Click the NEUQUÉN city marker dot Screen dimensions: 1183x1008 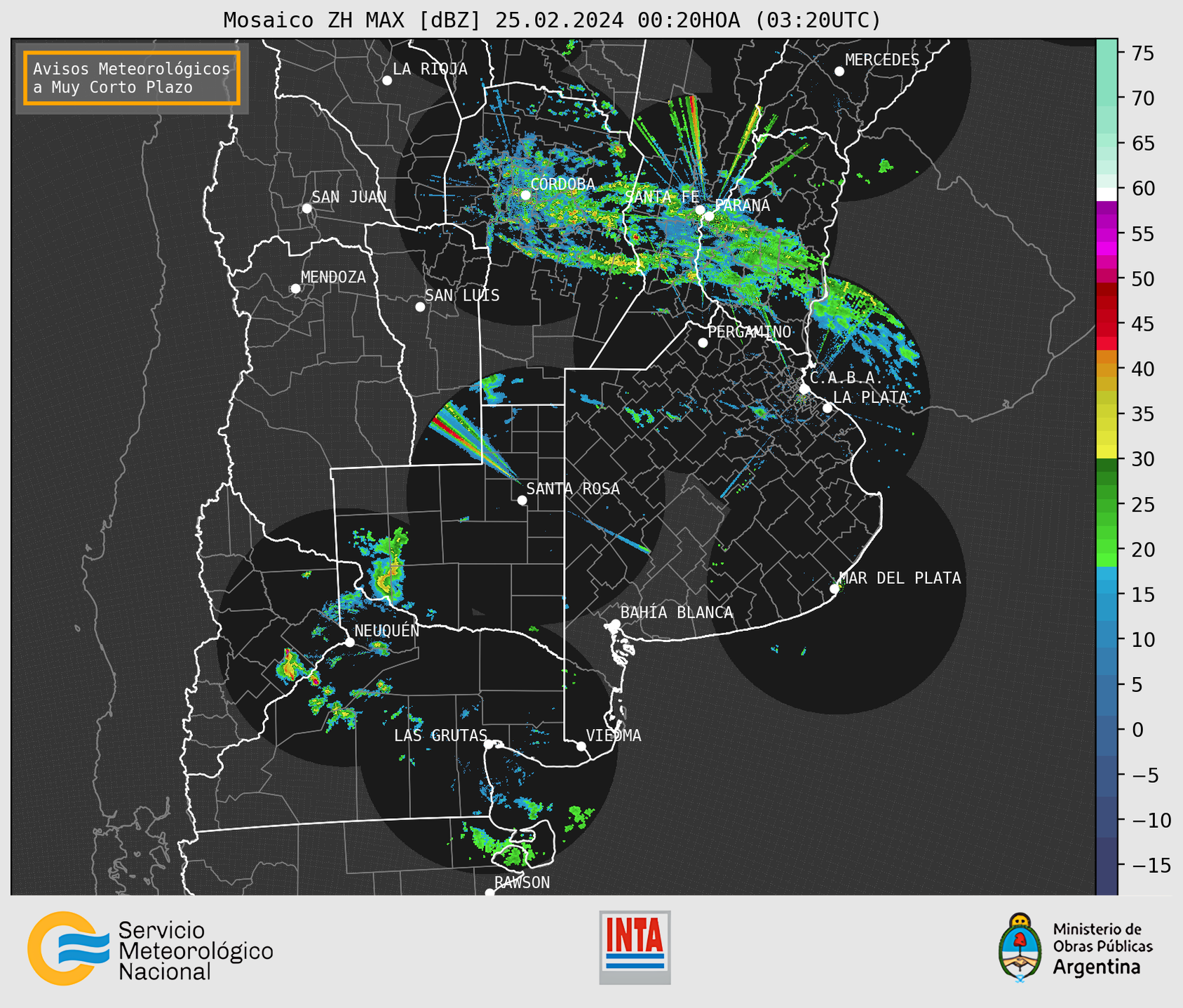coord(349,642)
